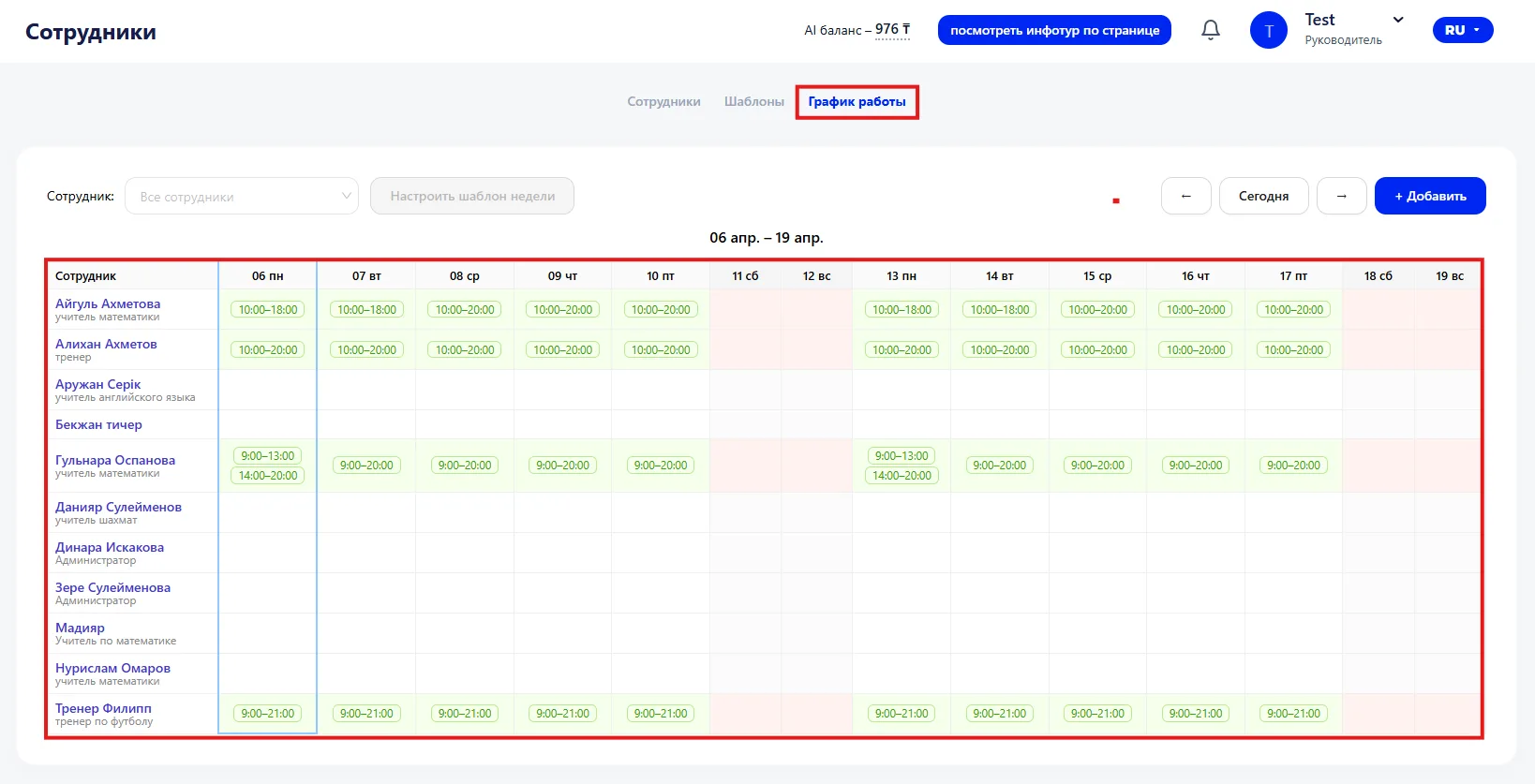Viewport: 1535px width, 784px height.
Task: Click Алихан's 10:00–20:00 shift on 07 вт
Action: pyautogui.click(x=366, y=349)
